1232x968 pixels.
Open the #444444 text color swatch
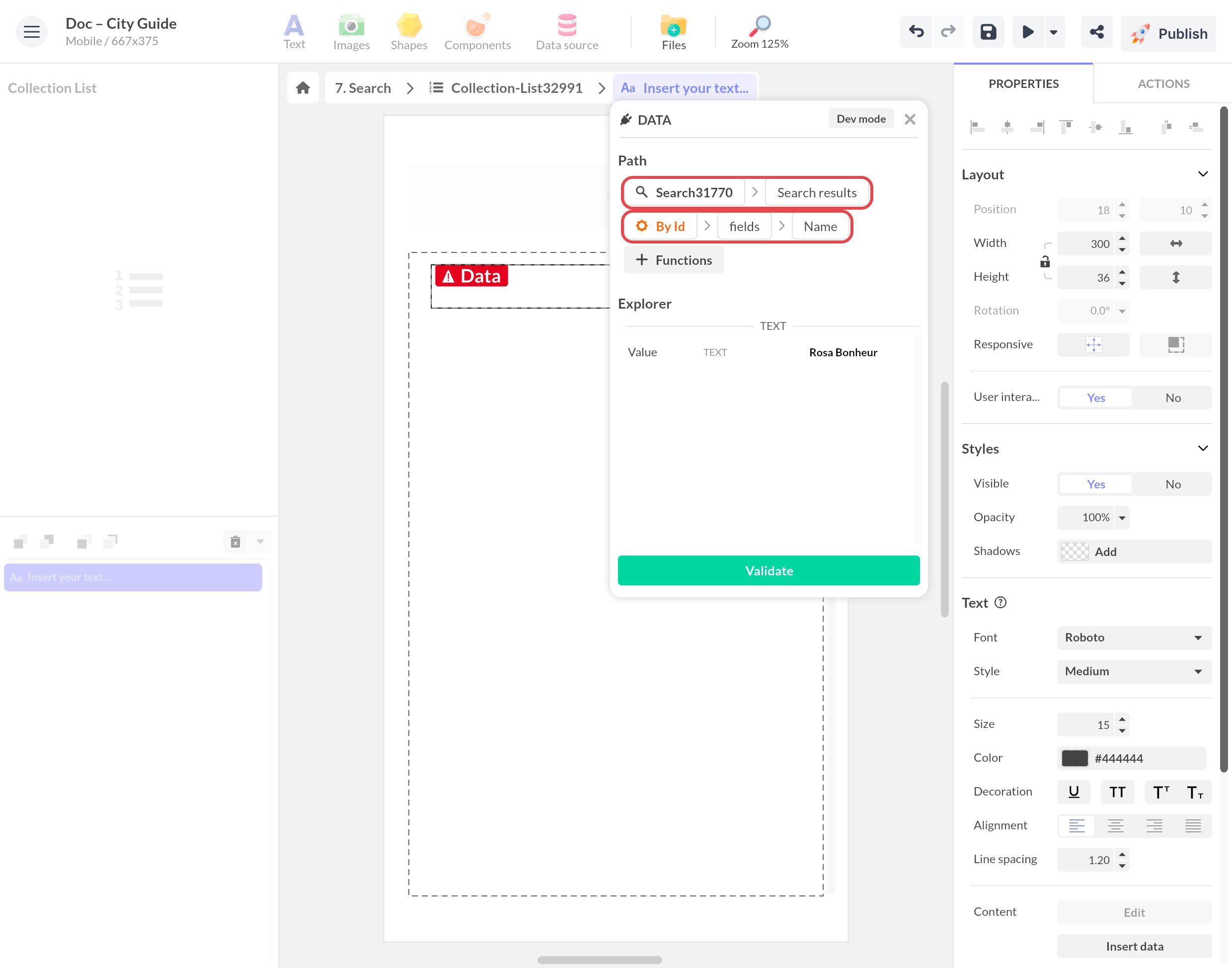1074,758
